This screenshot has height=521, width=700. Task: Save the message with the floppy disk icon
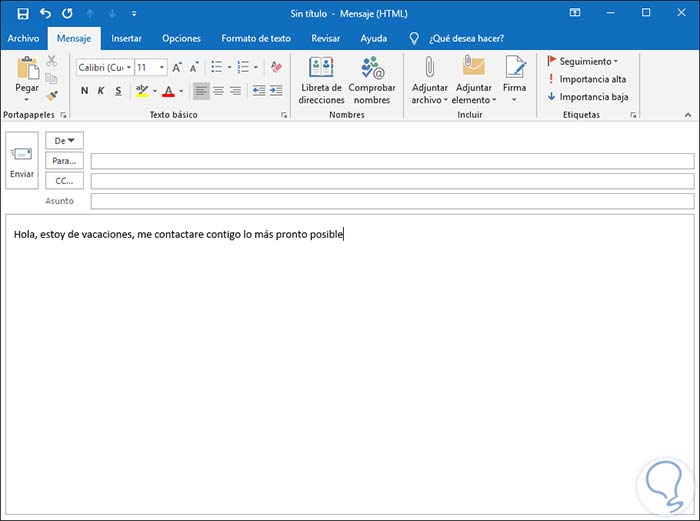pyautogui.click(x=23, y=14)
